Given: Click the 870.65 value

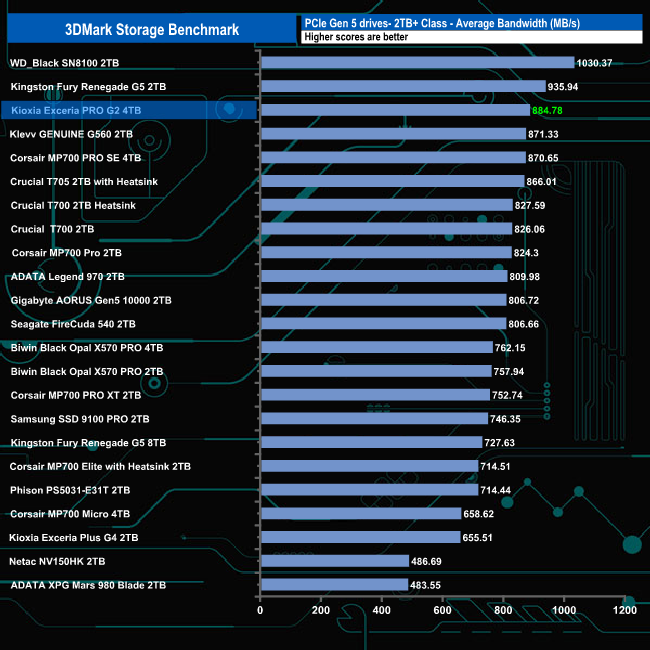Looking at the screenshot, I should point(543,158).
